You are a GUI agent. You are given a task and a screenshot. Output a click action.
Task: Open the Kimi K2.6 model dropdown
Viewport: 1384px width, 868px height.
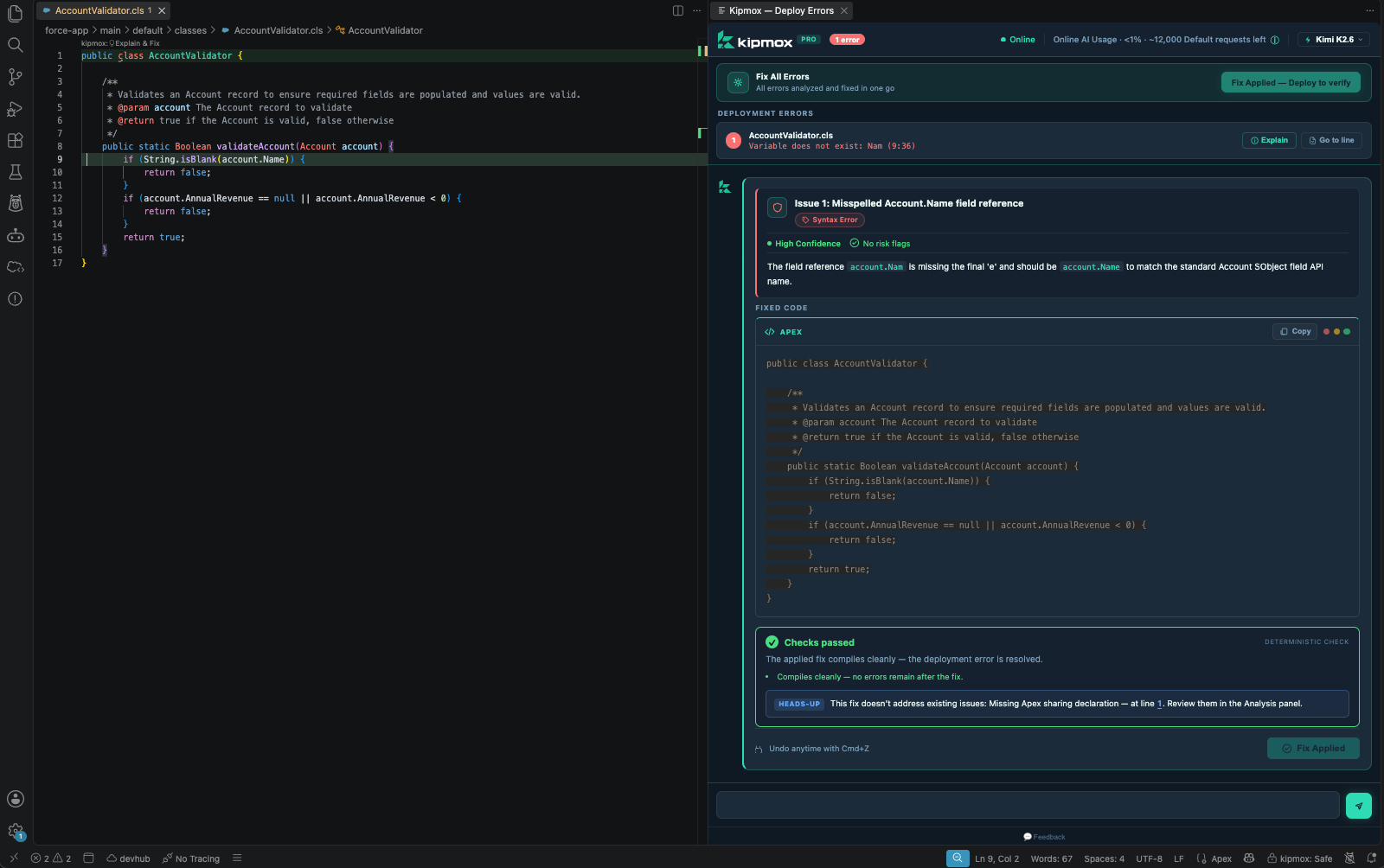click(x=1335, y=40)
